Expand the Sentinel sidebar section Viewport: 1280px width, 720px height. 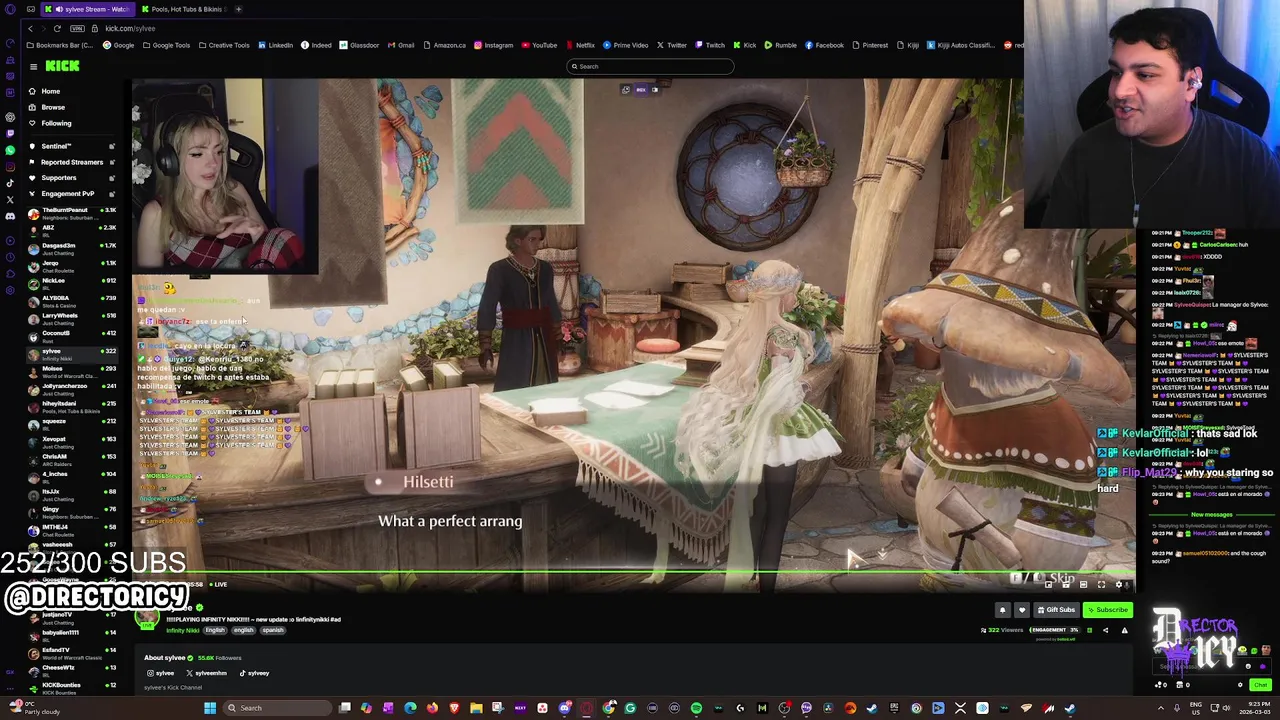tap(70, 146)
